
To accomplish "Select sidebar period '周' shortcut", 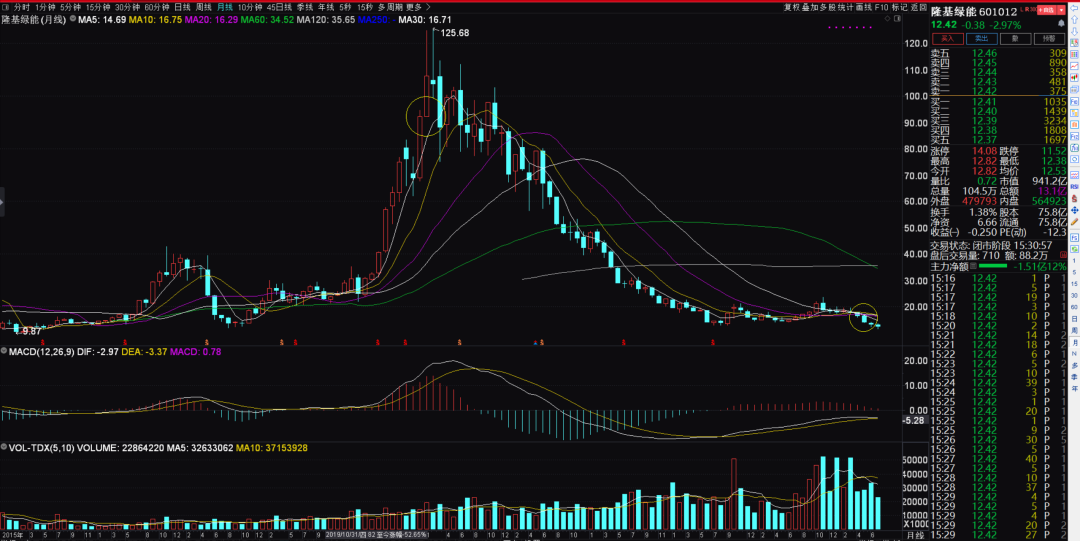I will click(1074, 331).
